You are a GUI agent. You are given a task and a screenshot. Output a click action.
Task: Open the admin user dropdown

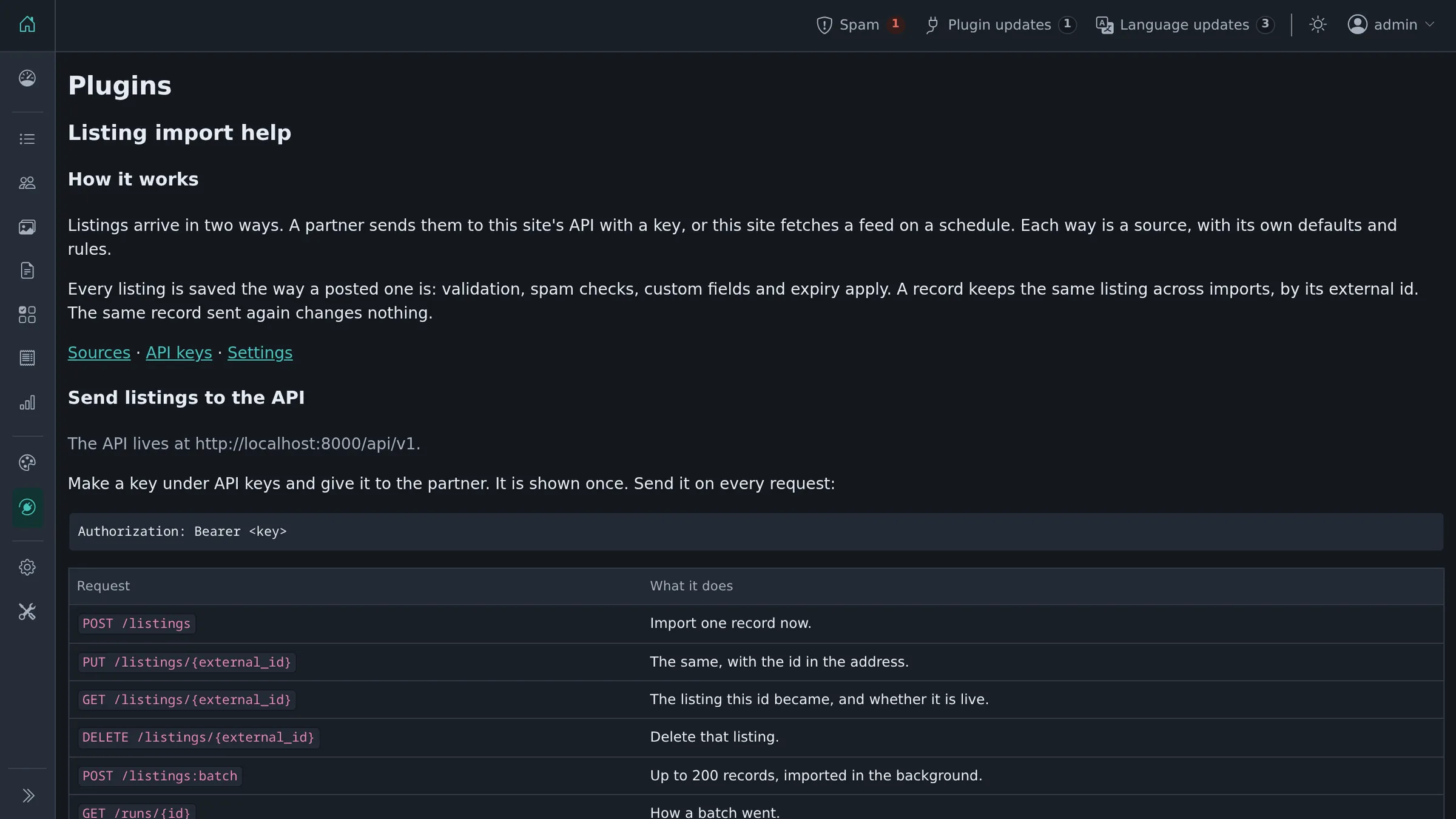[x=1390, y=25]
